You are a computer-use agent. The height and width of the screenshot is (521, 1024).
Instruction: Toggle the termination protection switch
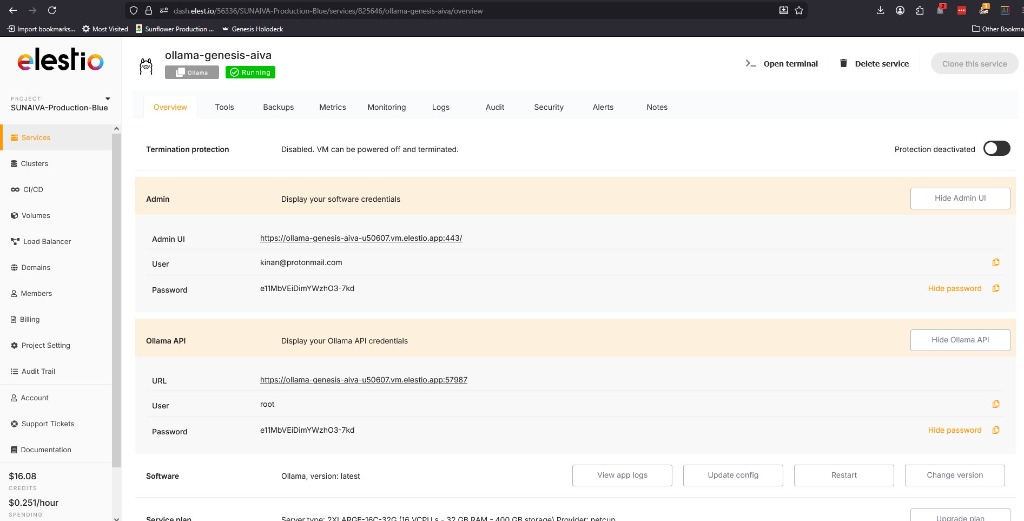click(x=996, y=149)
